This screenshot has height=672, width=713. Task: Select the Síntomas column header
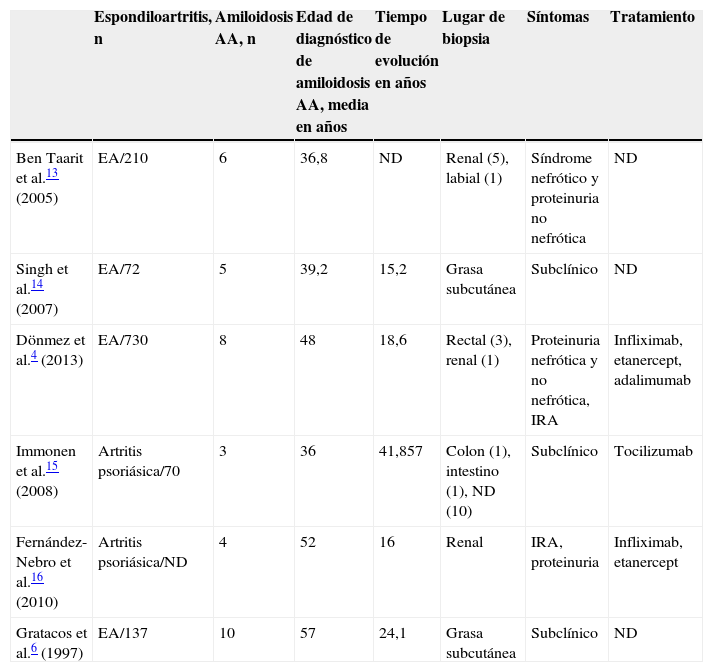click(x=558, y=18)
